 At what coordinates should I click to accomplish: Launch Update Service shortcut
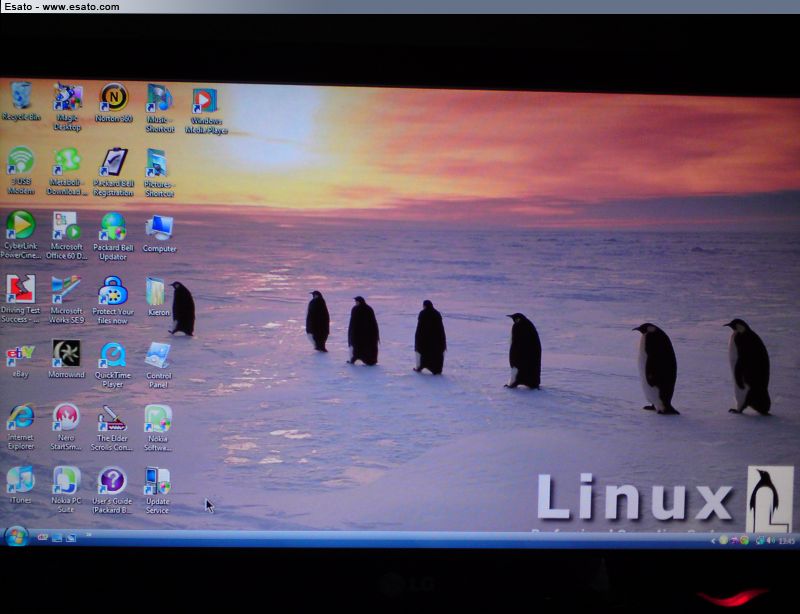coord(157,491)
